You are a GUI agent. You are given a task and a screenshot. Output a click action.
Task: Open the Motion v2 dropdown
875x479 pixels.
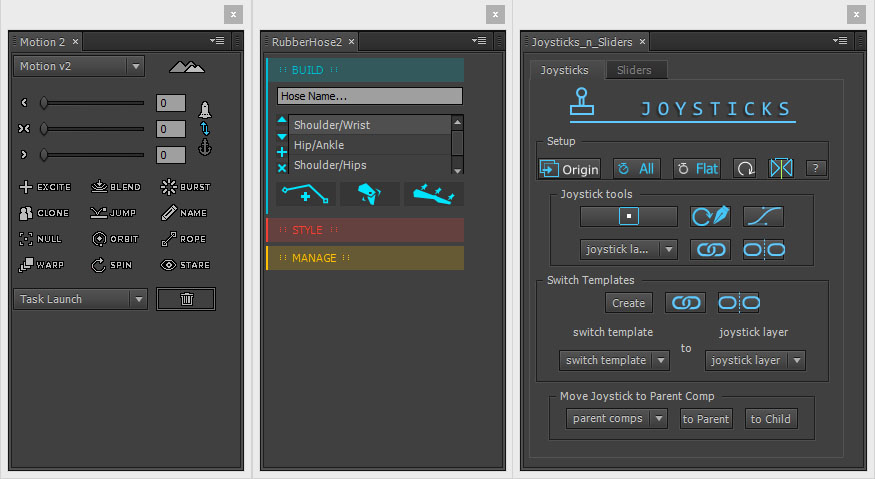[x=79, y=66]
